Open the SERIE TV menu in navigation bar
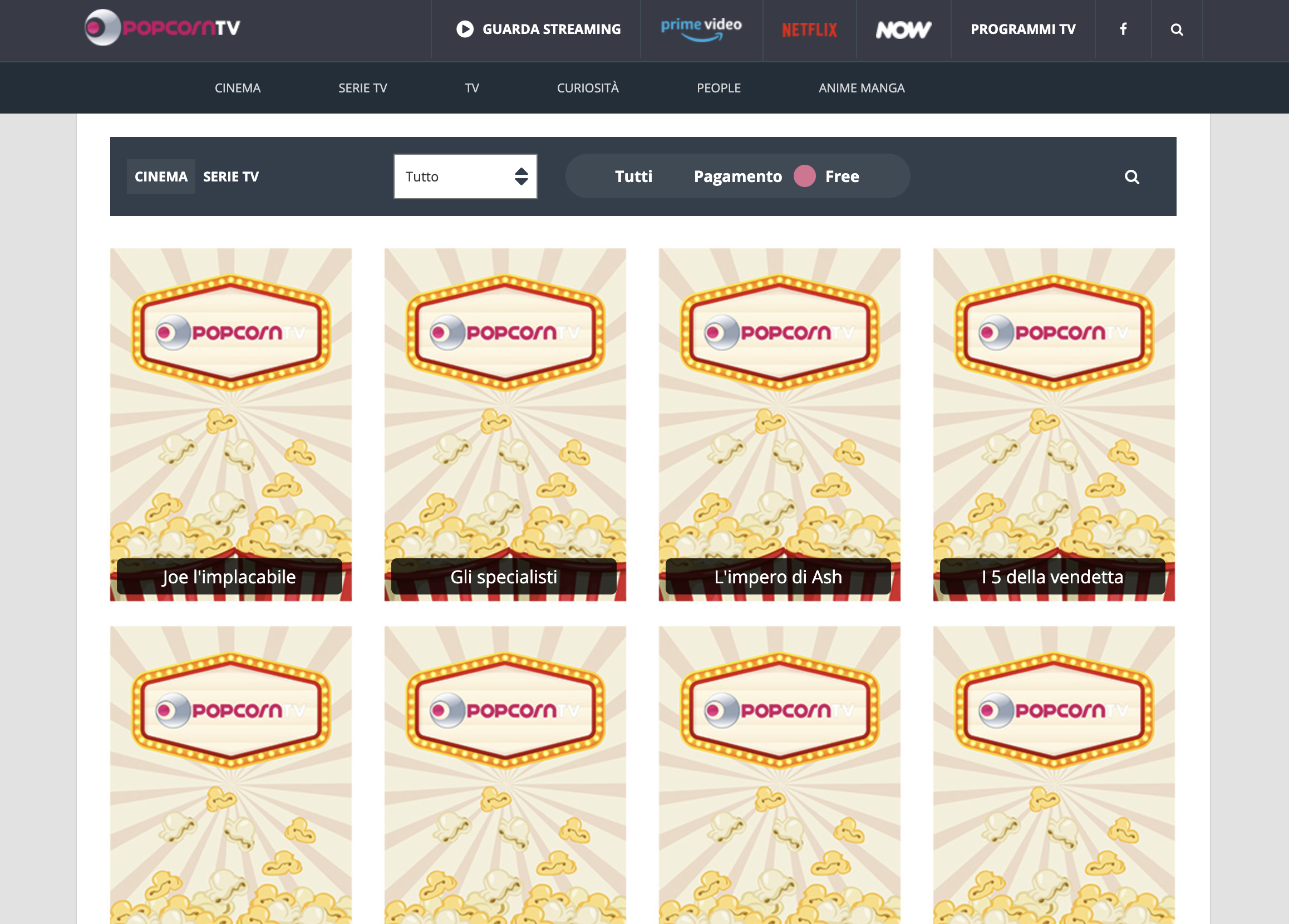Viewport: 1289px width, 924px height. [363, 88]
